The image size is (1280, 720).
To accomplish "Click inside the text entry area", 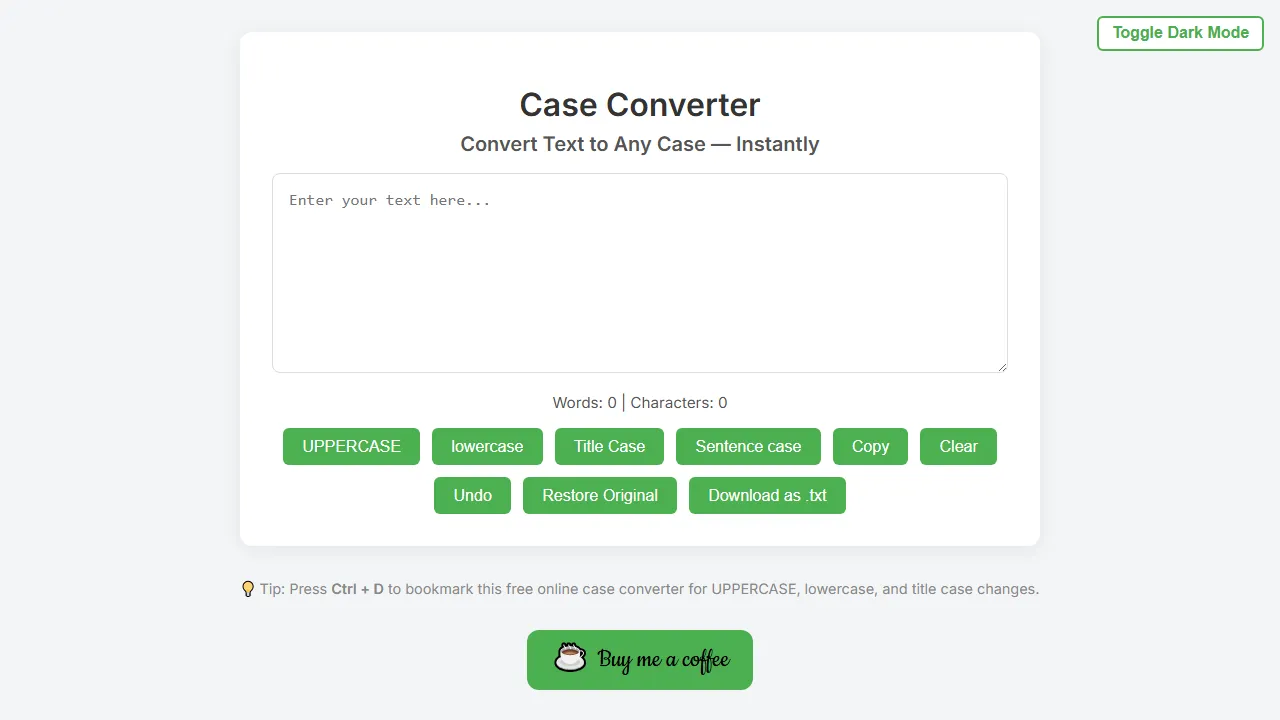I will coord(640,273).
